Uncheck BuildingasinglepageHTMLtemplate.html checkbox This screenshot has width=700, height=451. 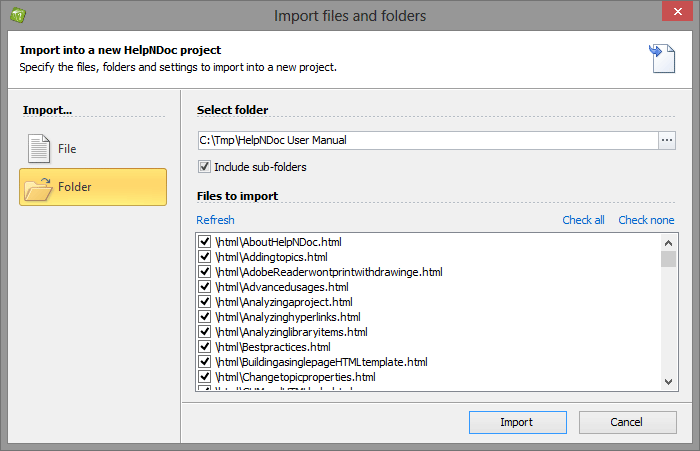(x=204, y=362)
